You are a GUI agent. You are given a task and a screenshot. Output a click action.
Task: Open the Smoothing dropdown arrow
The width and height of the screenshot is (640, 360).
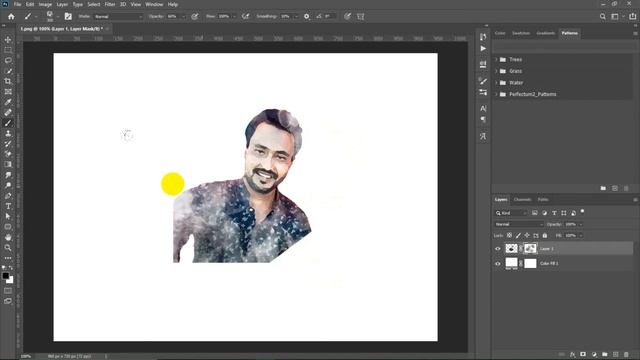[296, 17]
